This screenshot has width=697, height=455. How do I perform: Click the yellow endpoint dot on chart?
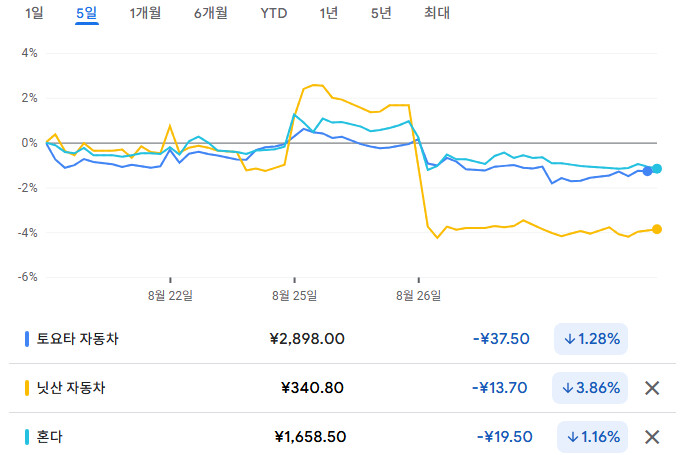[657, 229]
